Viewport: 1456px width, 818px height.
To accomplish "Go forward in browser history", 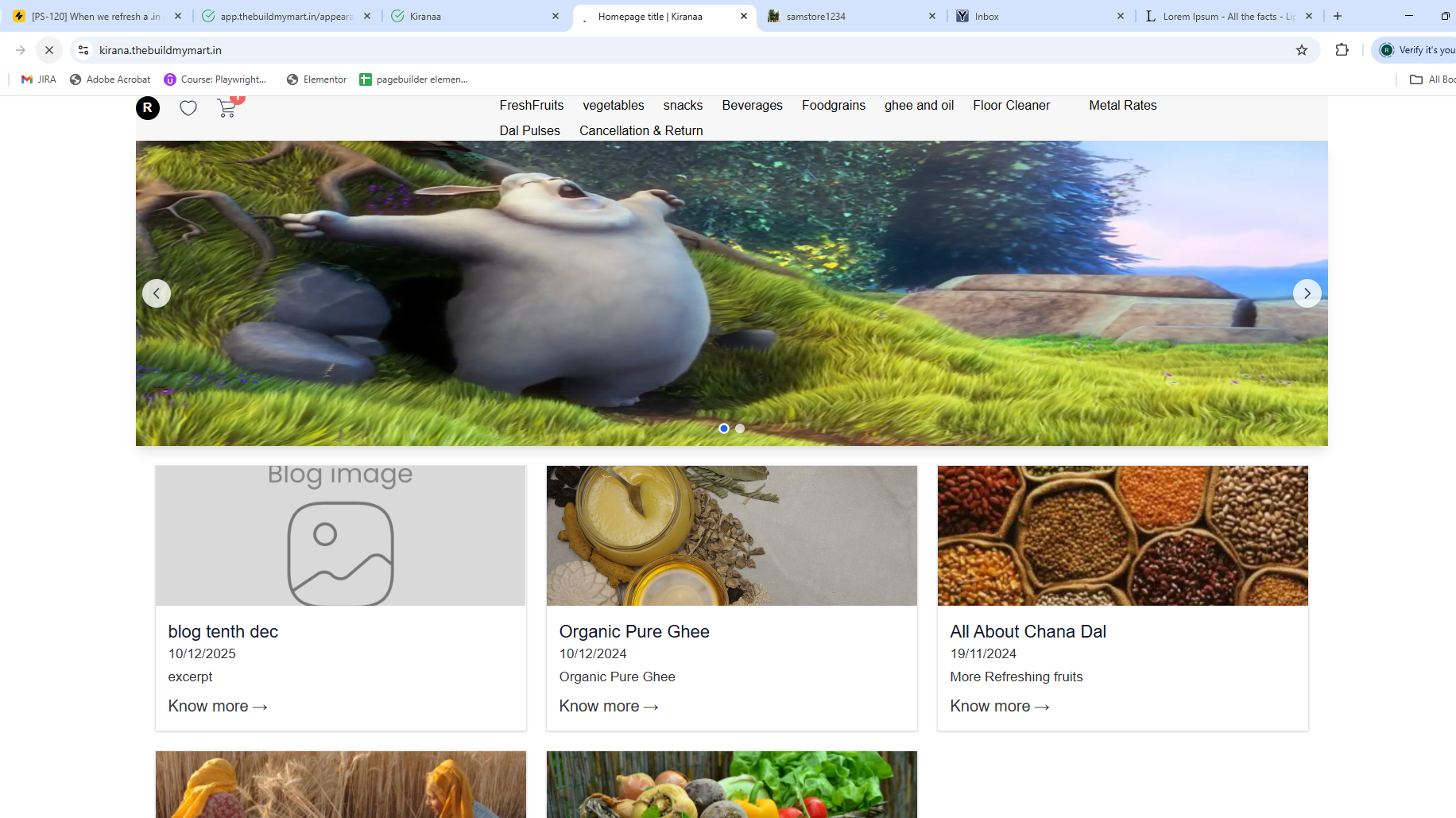I will pos(21,50).
